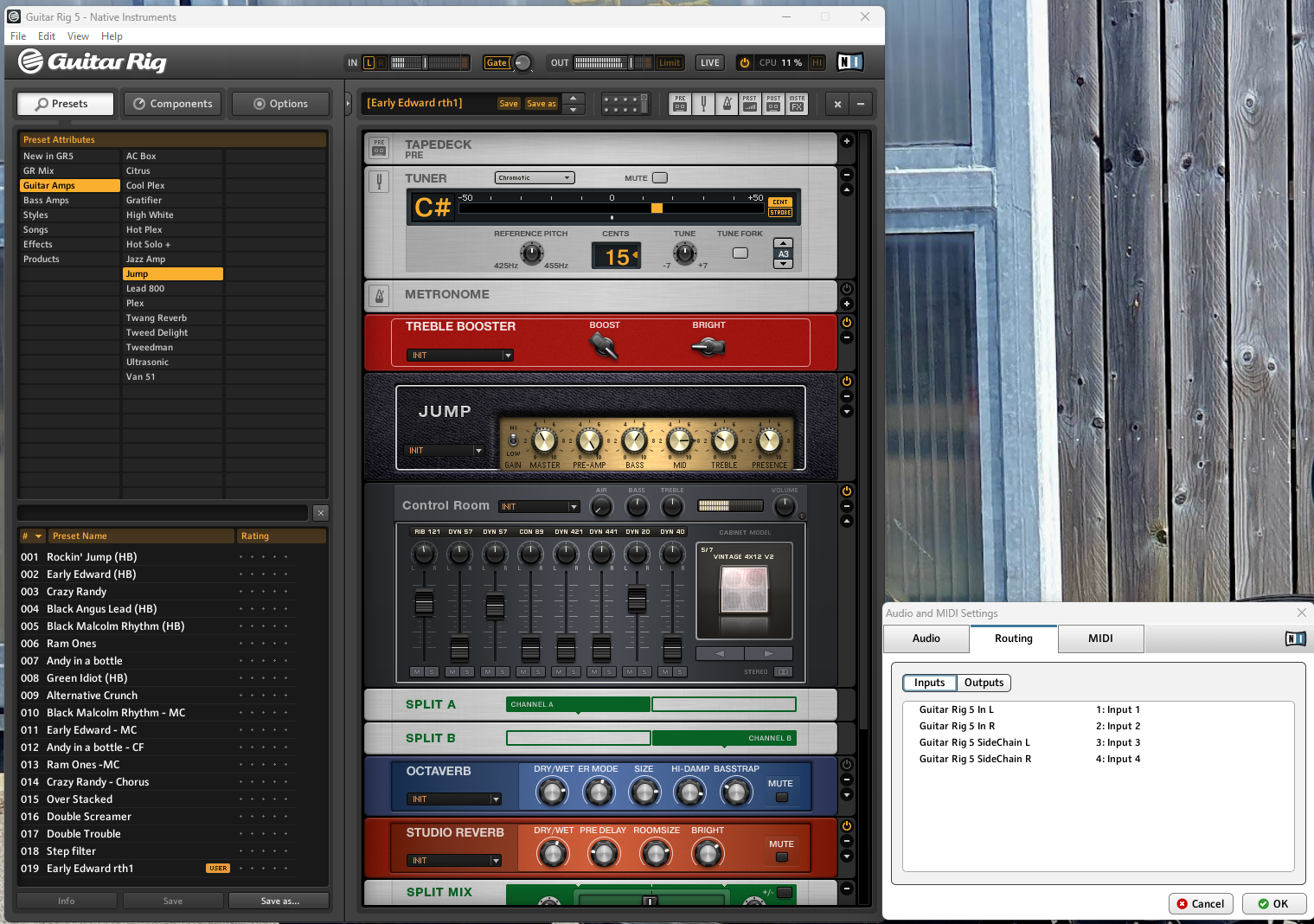
Task: Open the virtual rack controller view icon
Action: (x=625, y=104)
